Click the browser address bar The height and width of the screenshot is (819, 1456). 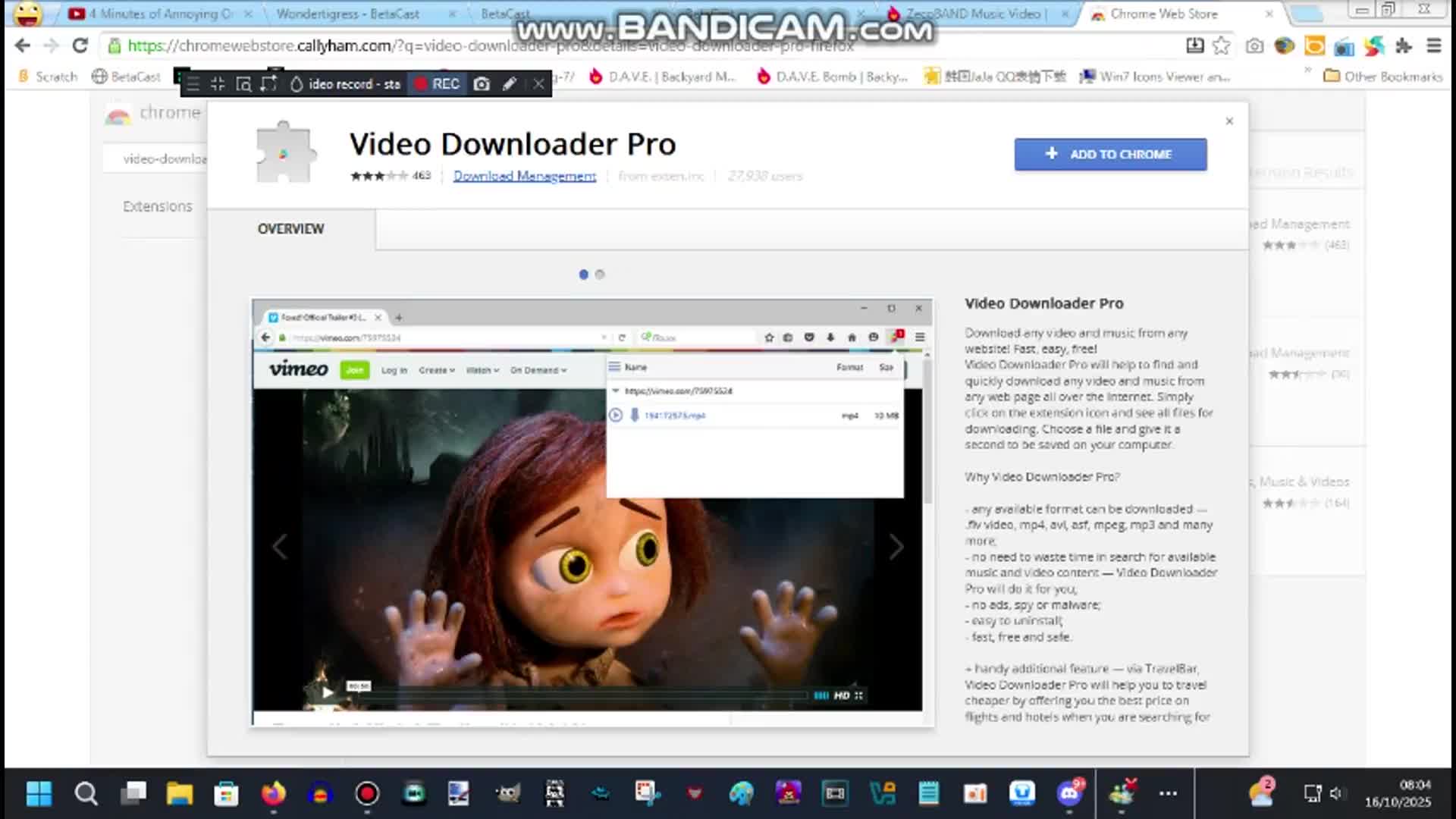point(645,46)
